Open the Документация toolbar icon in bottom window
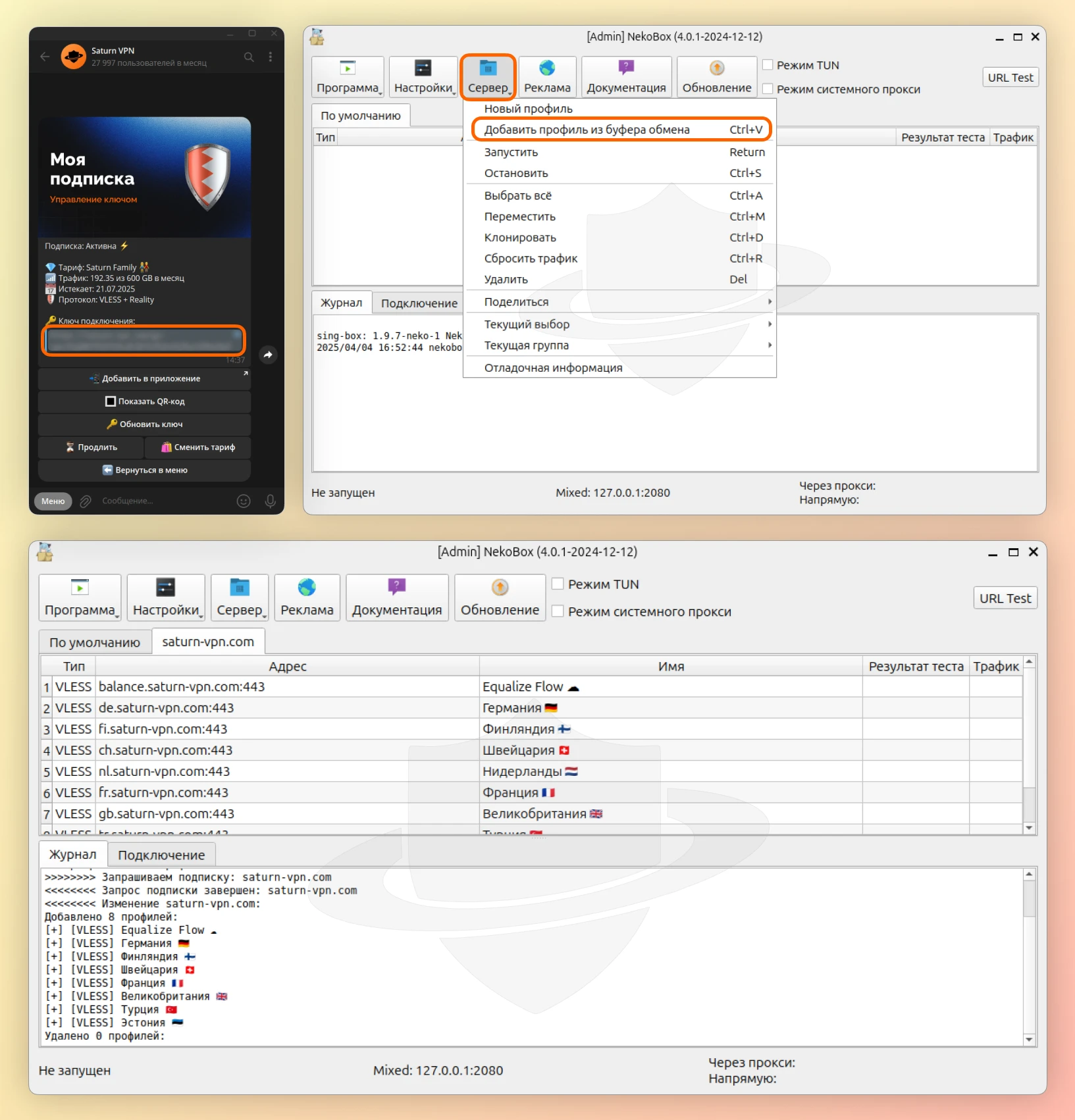The image size is (1075, 1120). [397, 597]
